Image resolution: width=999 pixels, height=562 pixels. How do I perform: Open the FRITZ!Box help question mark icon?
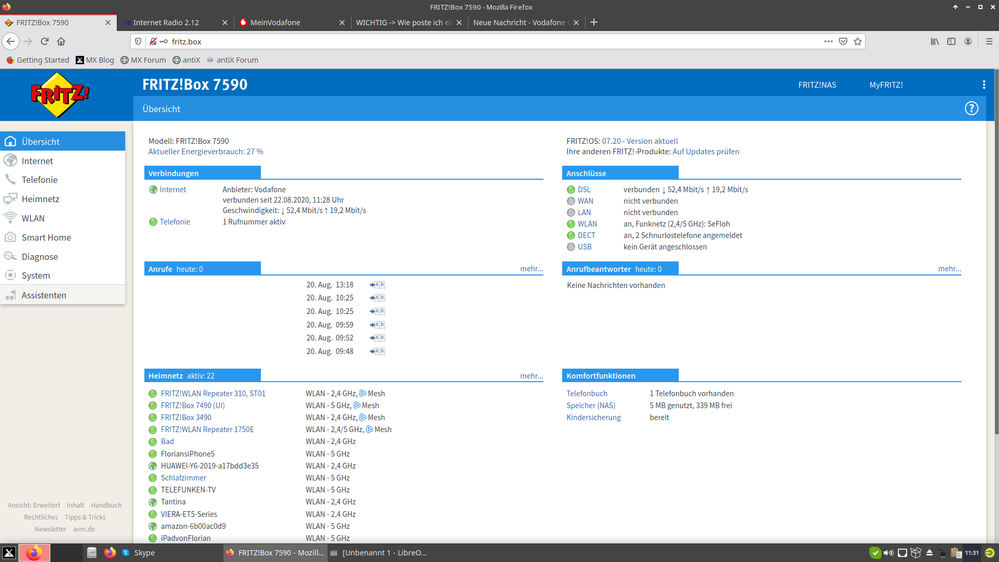[971, 108]
